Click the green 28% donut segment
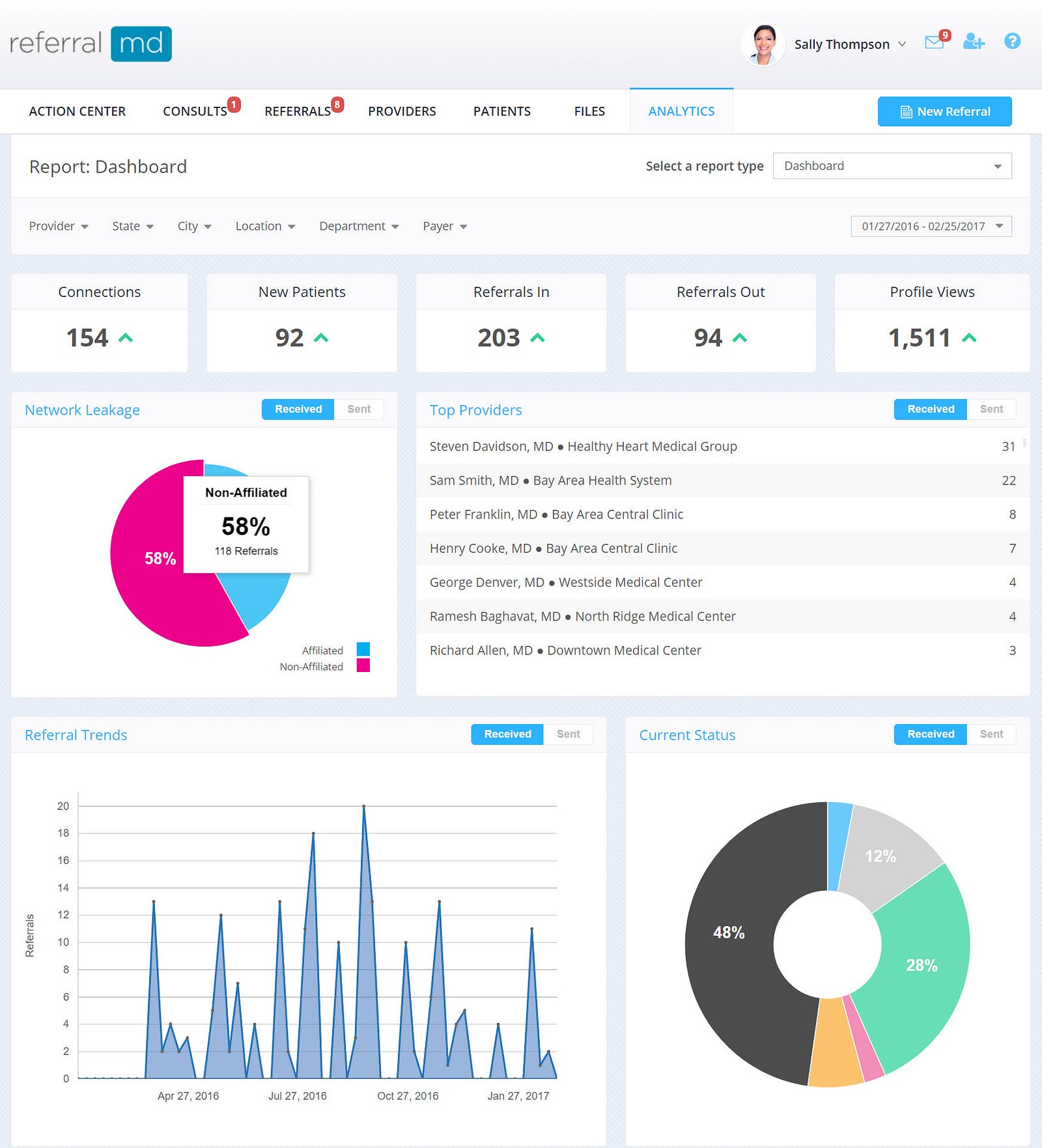Screen dimensions: 1042x1148 pyautogui.click(x=922, y=964)
